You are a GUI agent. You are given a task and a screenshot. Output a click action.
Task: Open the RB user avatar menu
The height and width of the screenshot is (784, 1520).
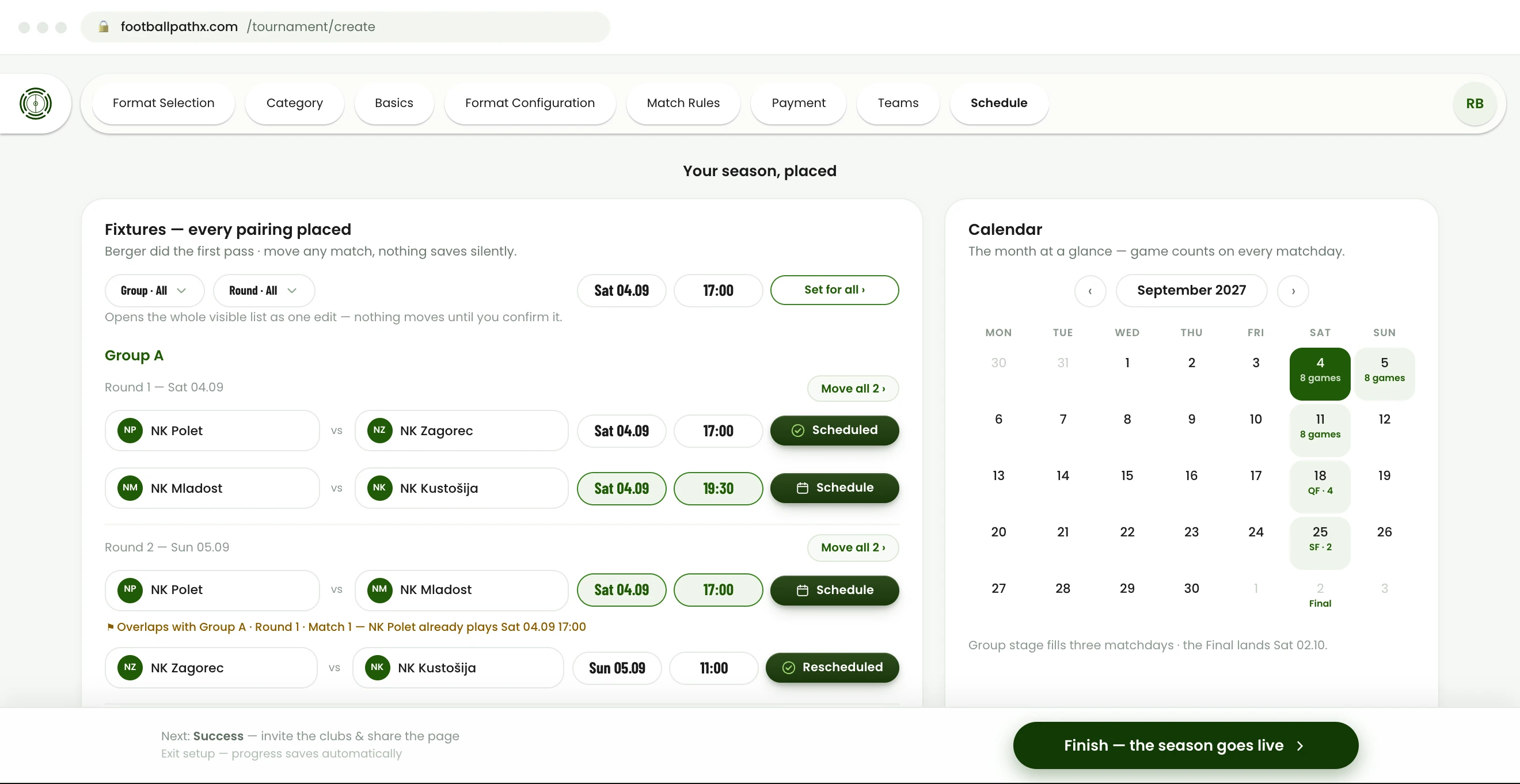(x=1475, y=103)
